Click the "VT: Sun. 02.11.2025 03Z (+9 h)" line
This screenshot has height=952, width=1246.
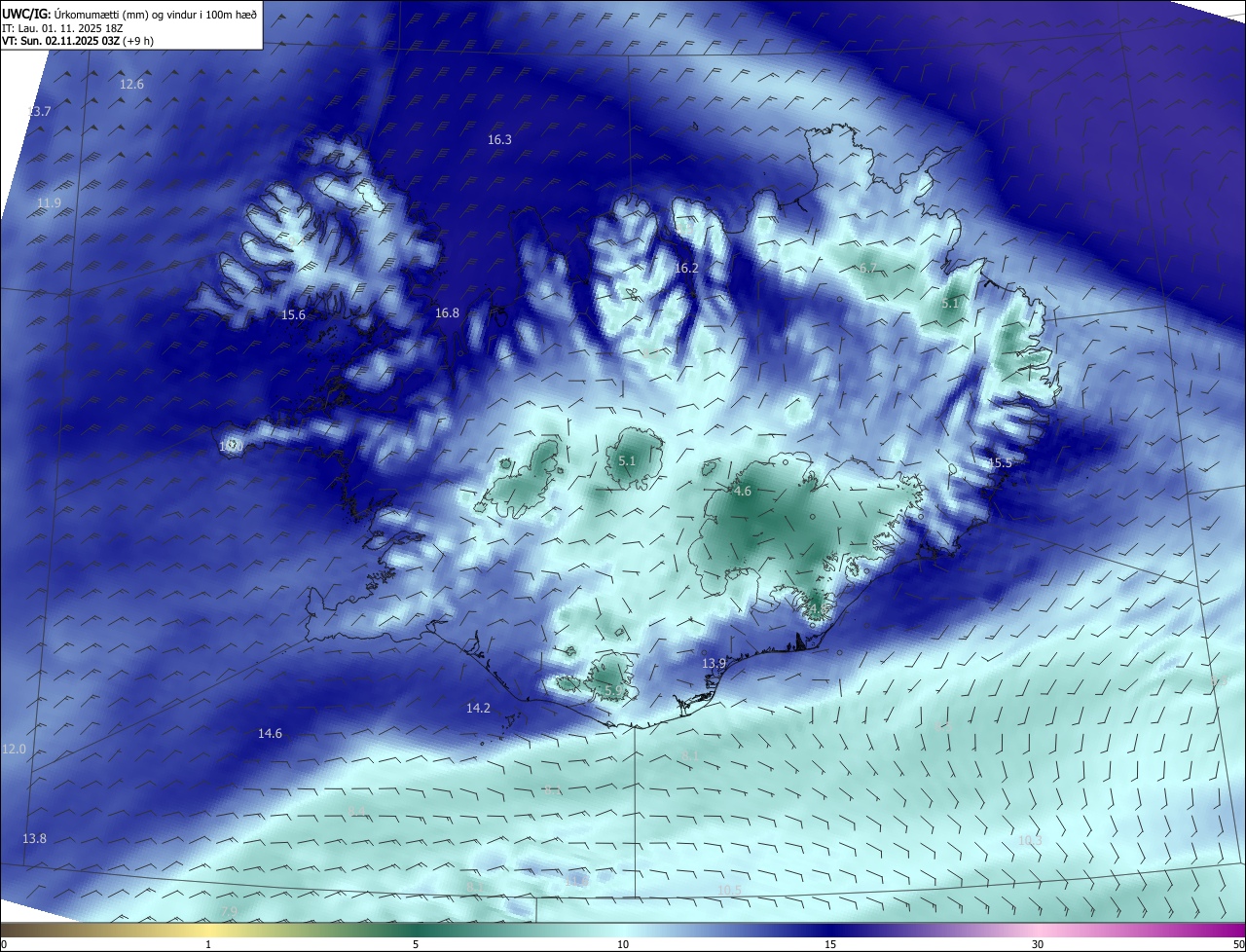coord(78,41)
